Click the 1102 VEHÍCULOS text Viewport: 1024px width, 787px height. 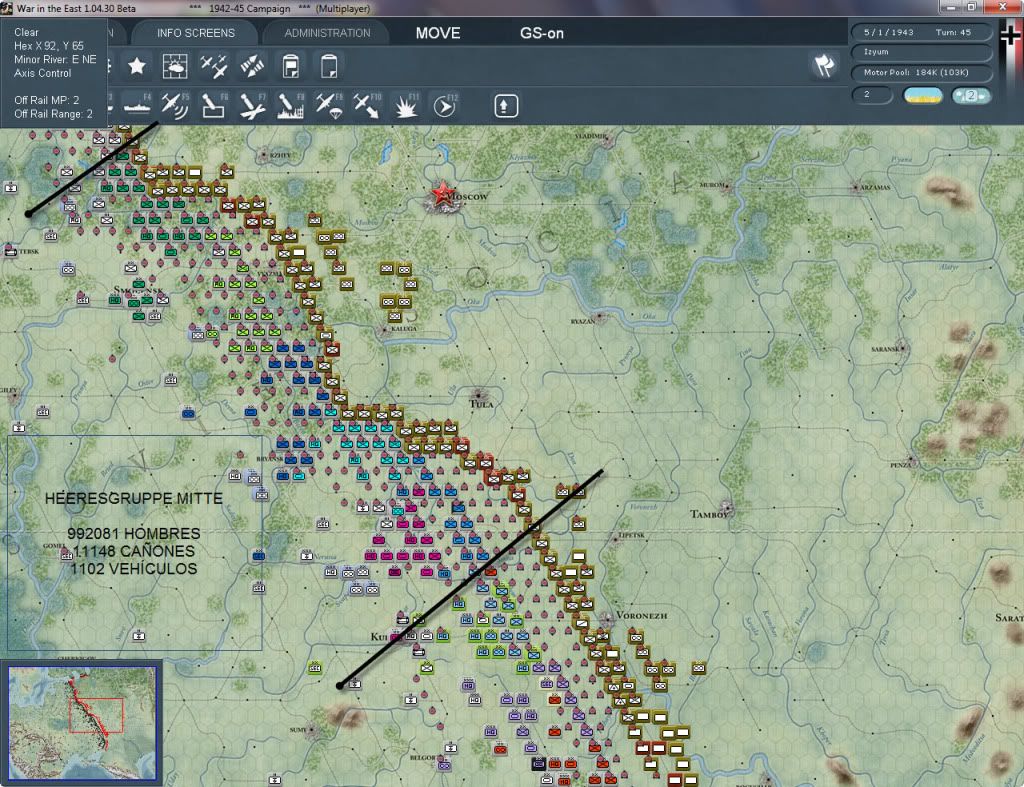(134, 569)
